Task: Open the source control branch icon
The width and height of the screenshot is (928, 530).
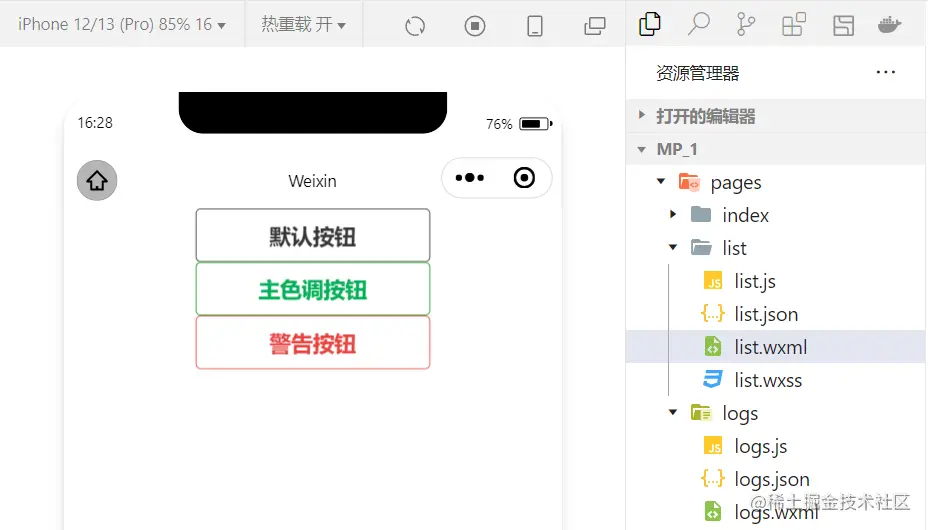Action: (x=746, y=24)
